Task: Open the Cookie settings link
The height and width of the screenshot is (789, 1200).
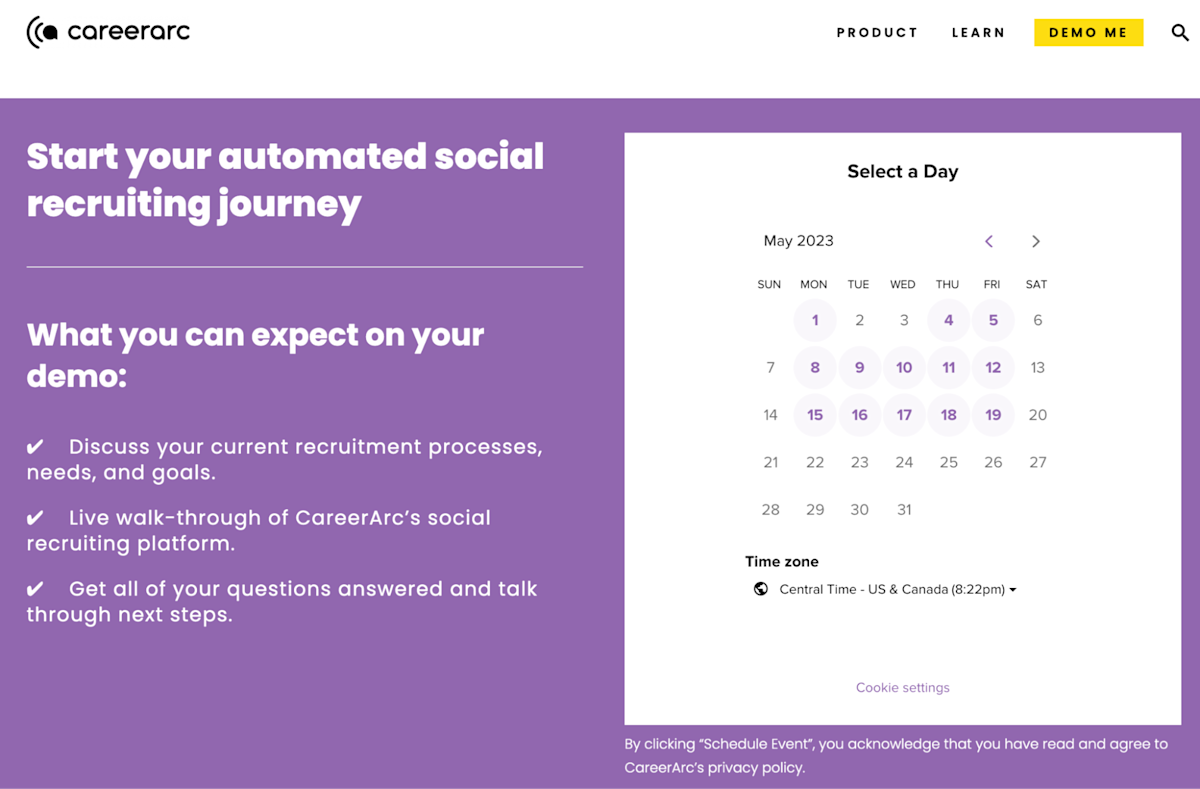Action: coord(902,687)
